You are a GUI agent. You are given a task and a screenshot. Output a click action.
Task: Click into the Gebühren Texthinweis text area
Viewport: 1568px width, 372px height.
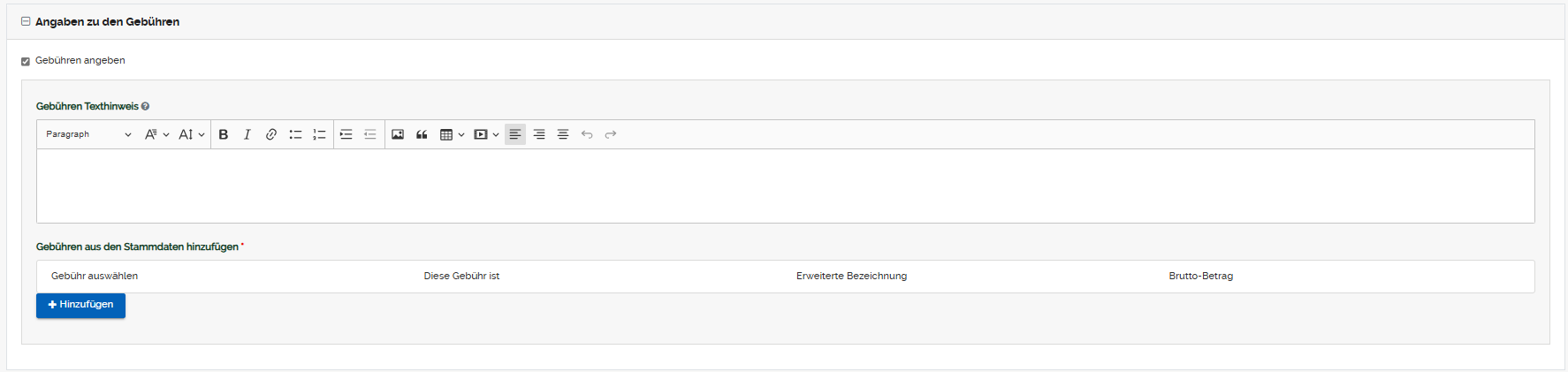tap(785, 186)
